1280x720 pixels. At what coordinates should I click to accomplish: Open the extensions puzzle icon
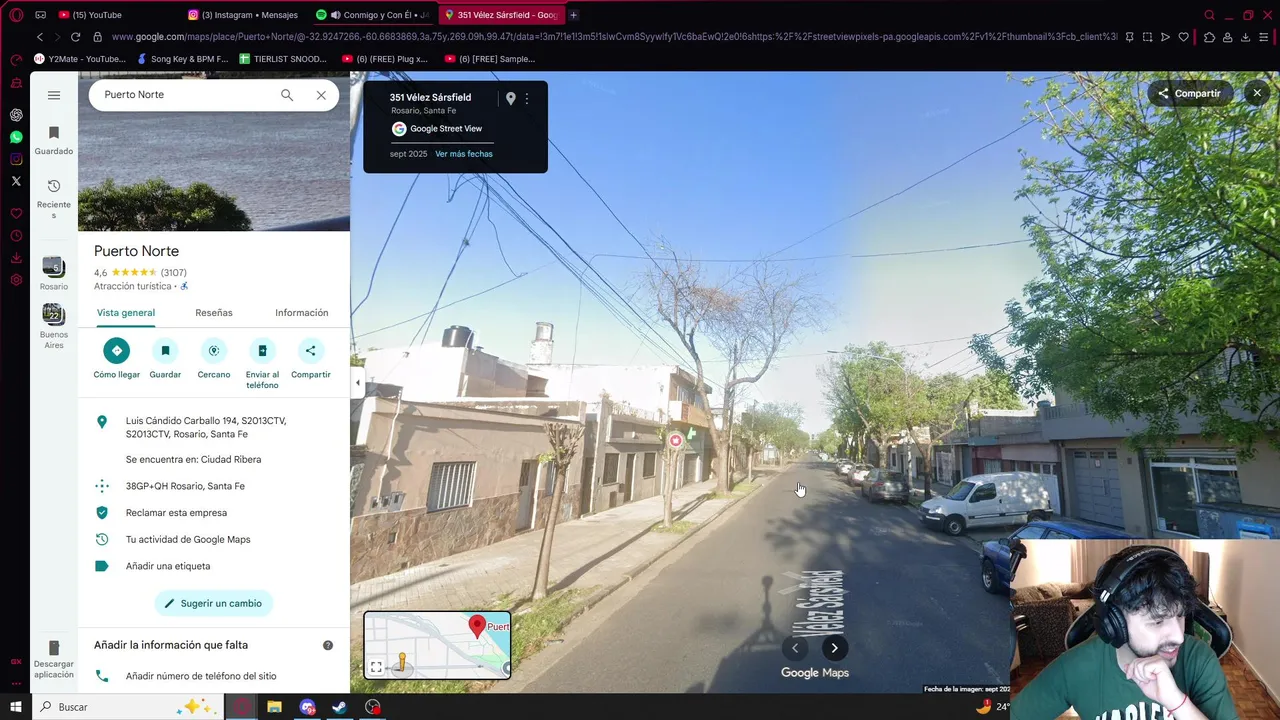(1208, 37)
